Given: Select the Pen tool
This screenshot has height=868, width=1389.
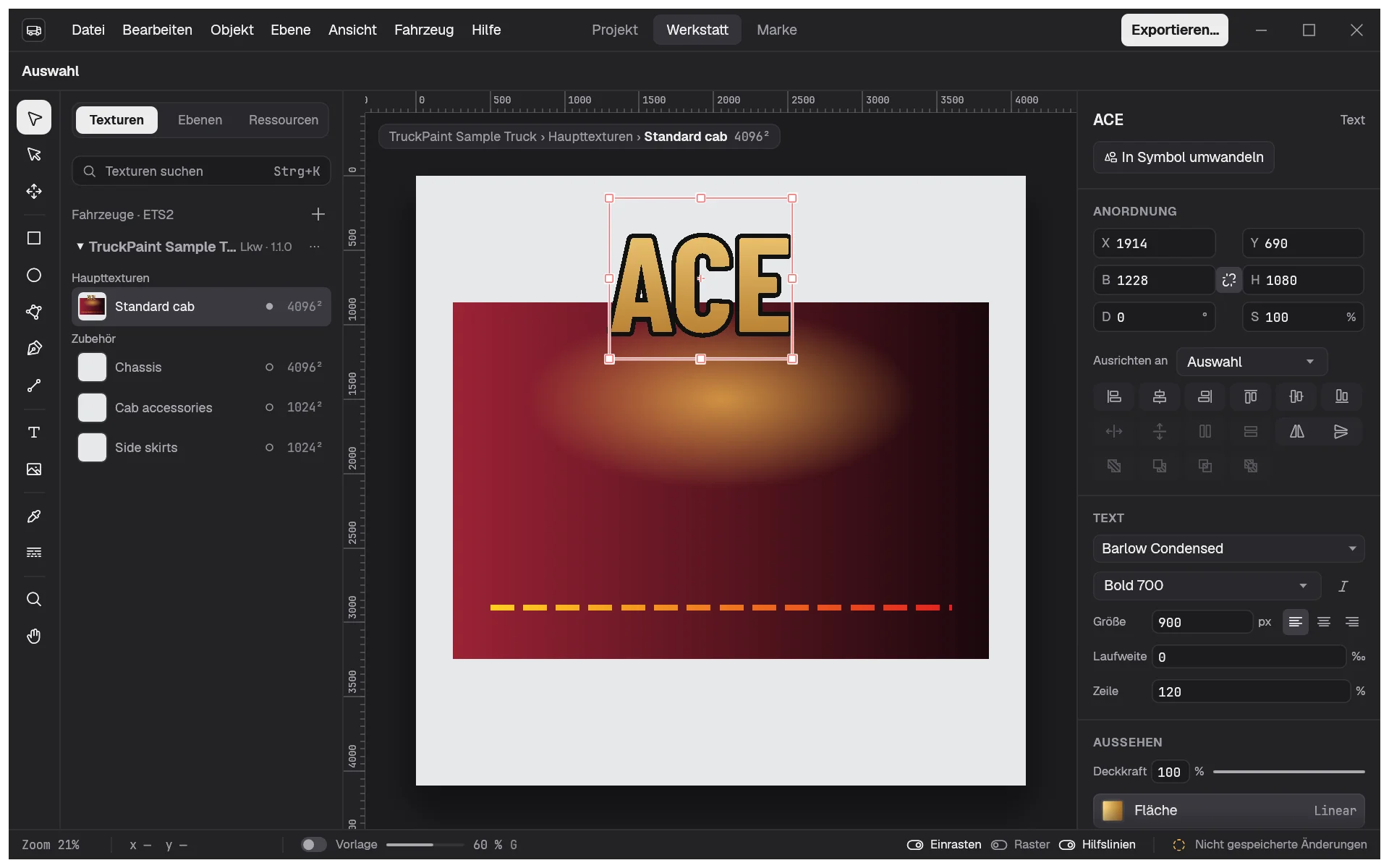Looking at the screenshot, I should pos(34,349).
